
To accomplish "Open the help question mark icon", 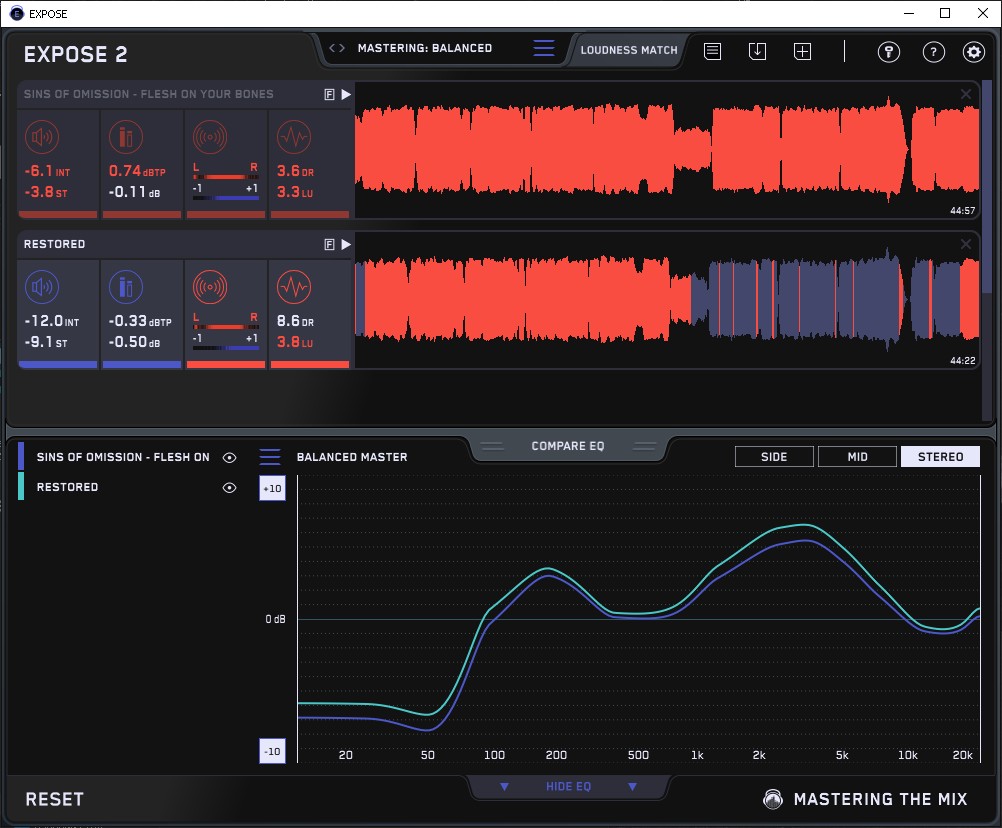I will [934, 52].
